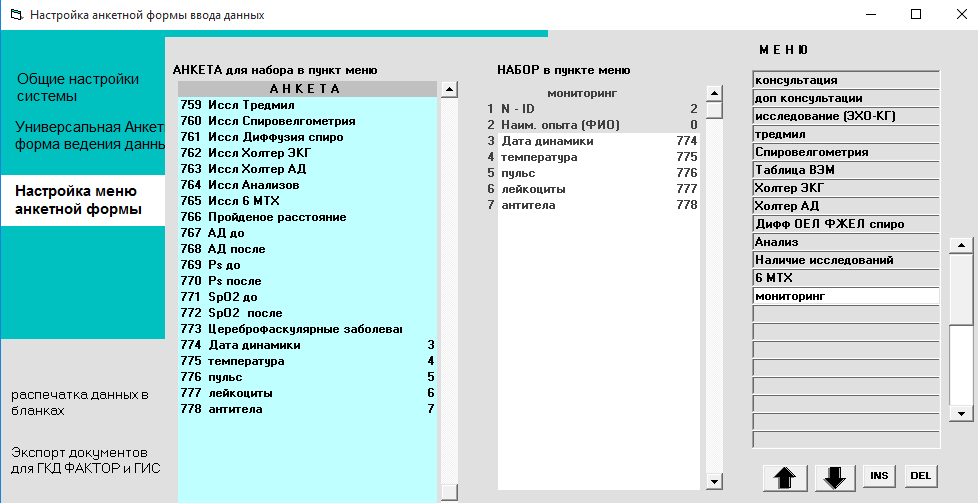This screenshot has height=503, width=978.
Task: Click the move down arrow button
Action: point(838,477)
